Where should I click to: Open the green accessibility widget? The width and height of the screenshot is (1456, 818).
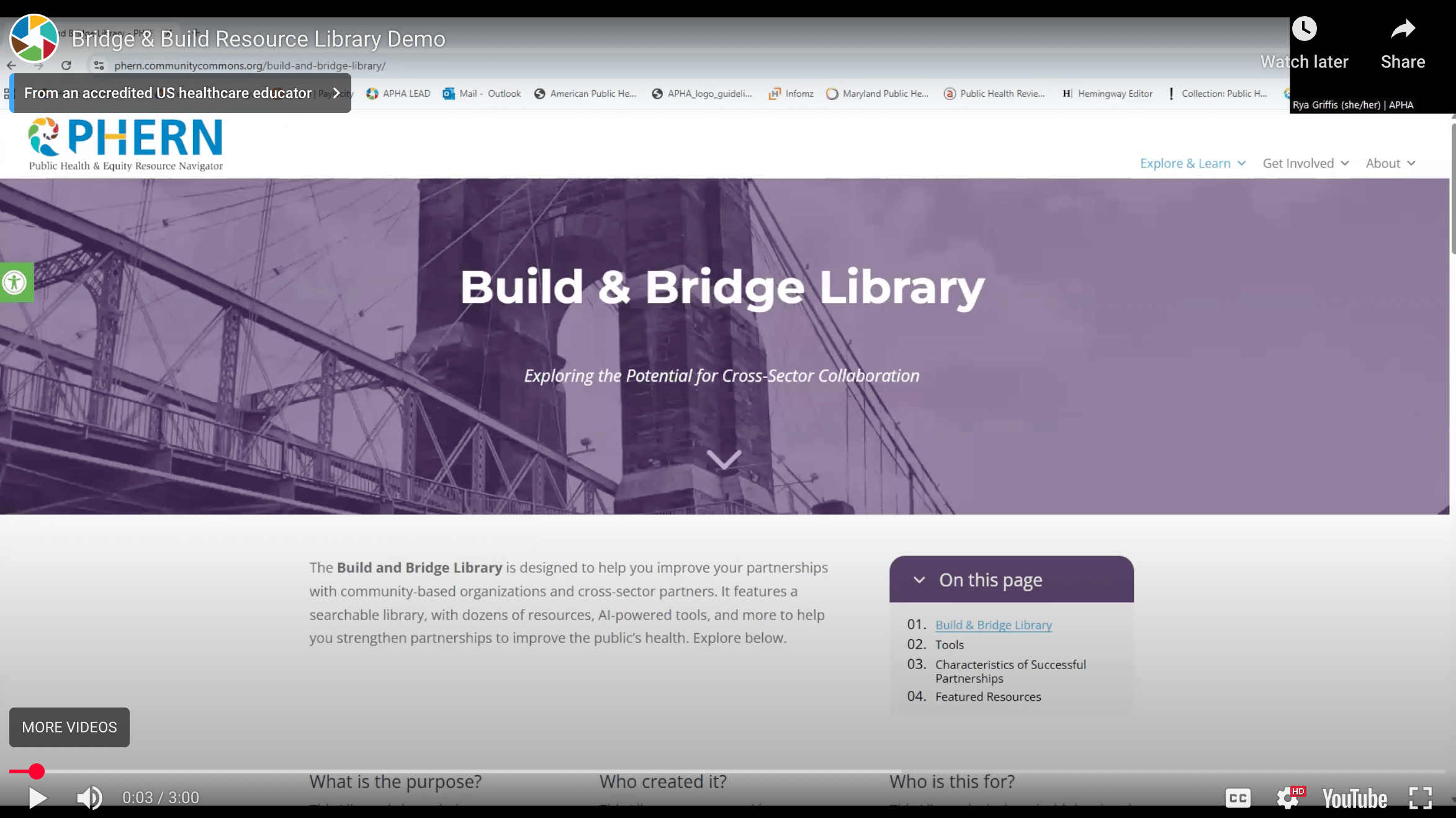(15, 283)
